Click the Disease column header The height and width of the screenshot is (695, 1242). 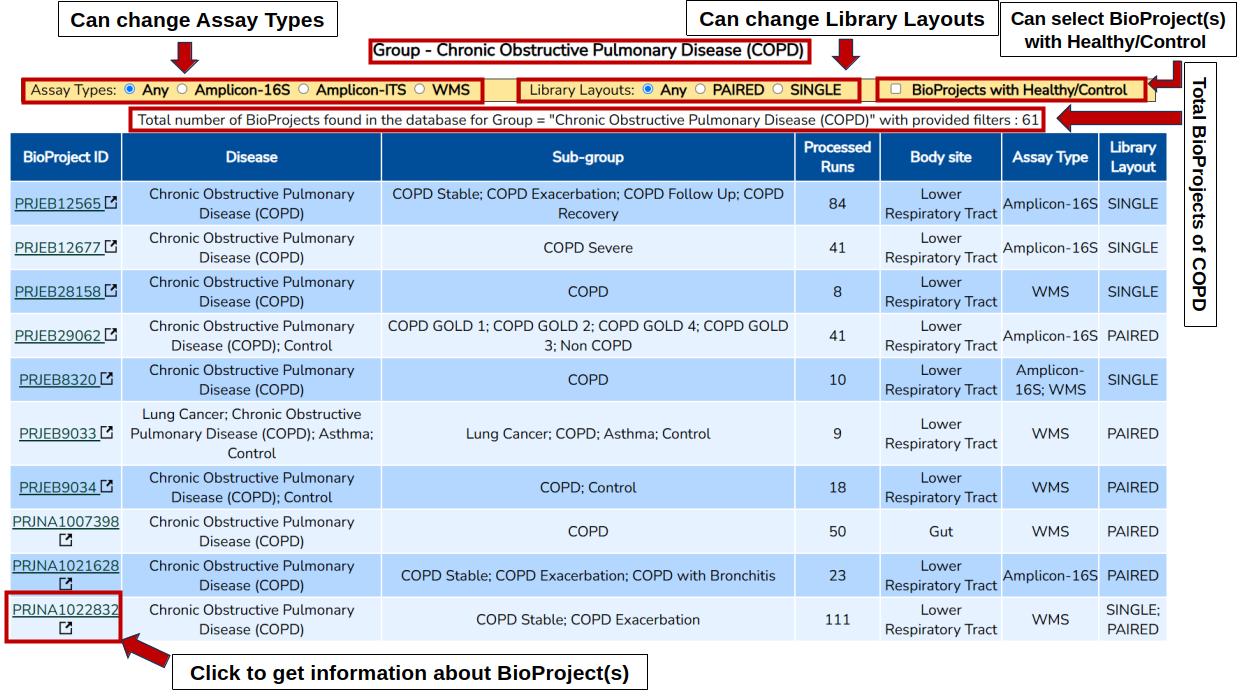click(252, 157)
